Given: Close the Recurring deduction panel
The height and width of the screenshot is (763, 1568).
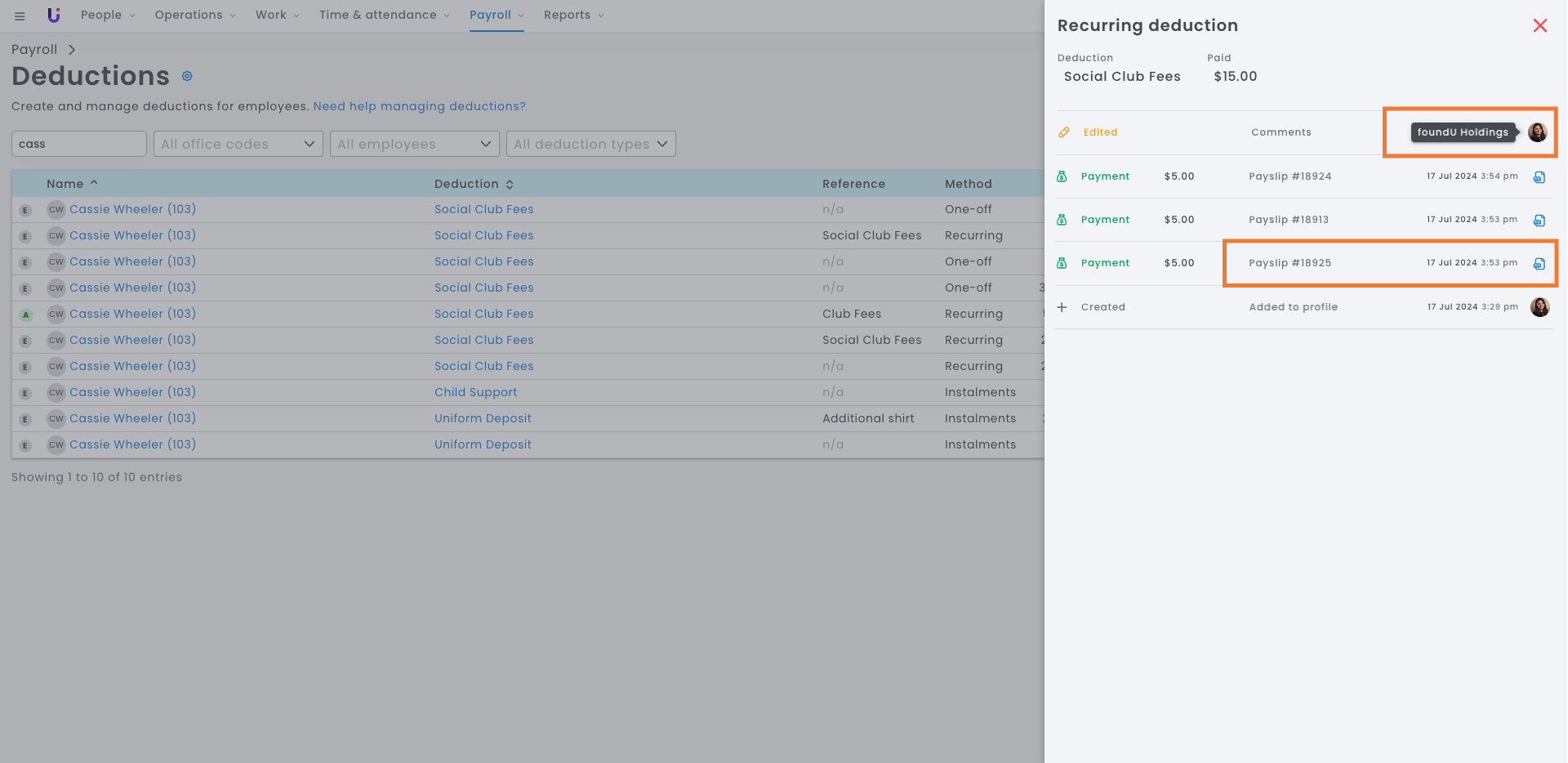Looking at the screenshot, I should (1540, 25).
